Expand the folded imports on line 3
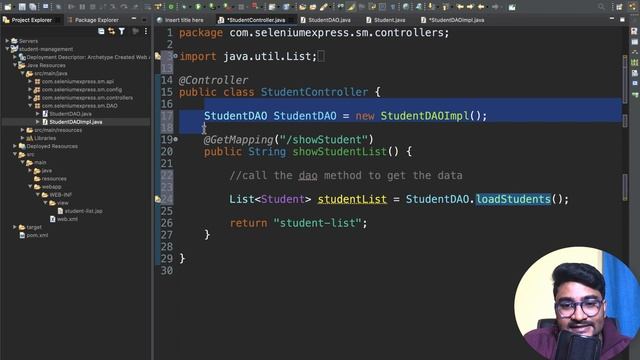Image resolution: width=640 pixels, height=360 pixels. click(x=176, y=56)
